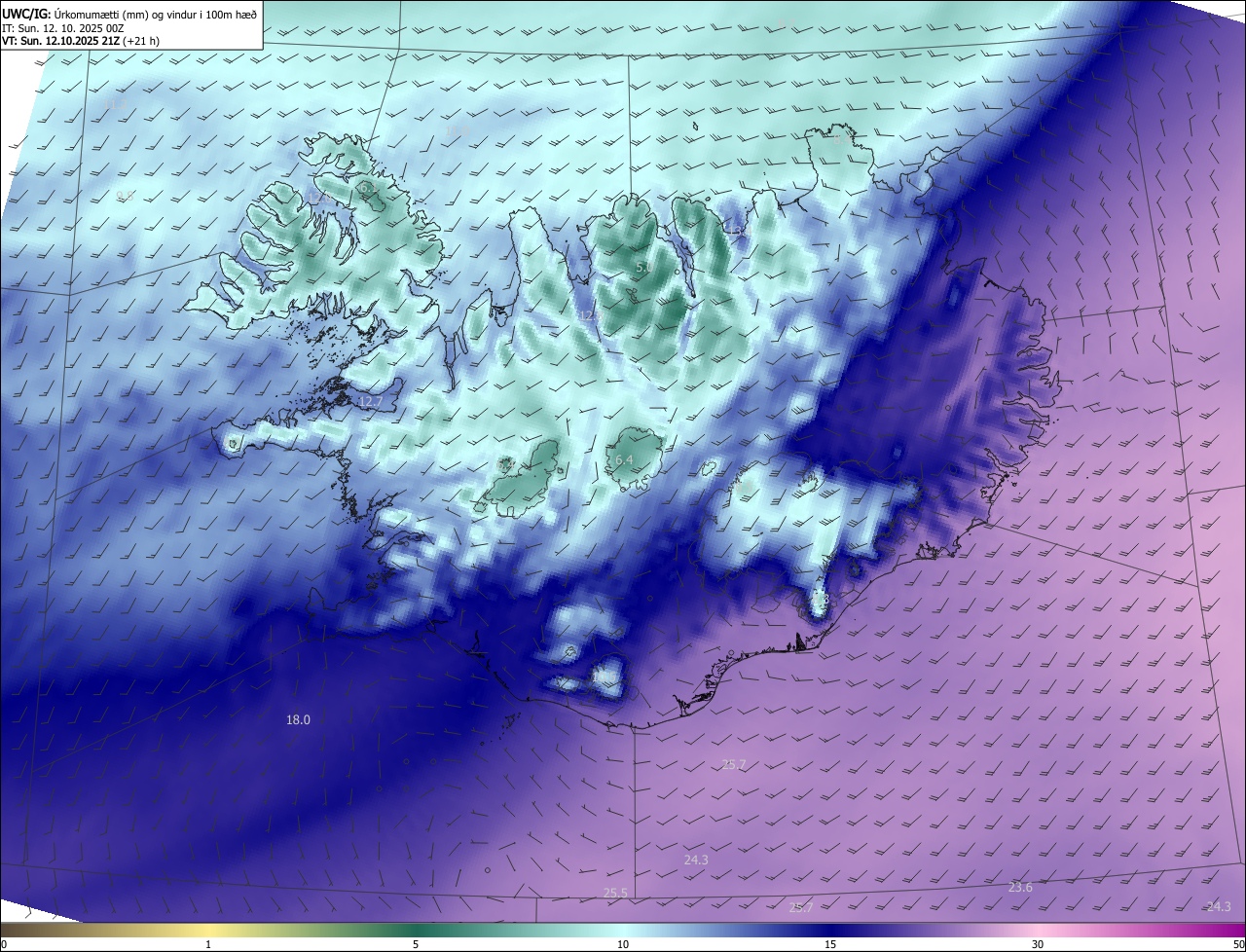This screenshot has height=952, width=1246.
Task: Click the 9.8 value label
Action: 125,197
